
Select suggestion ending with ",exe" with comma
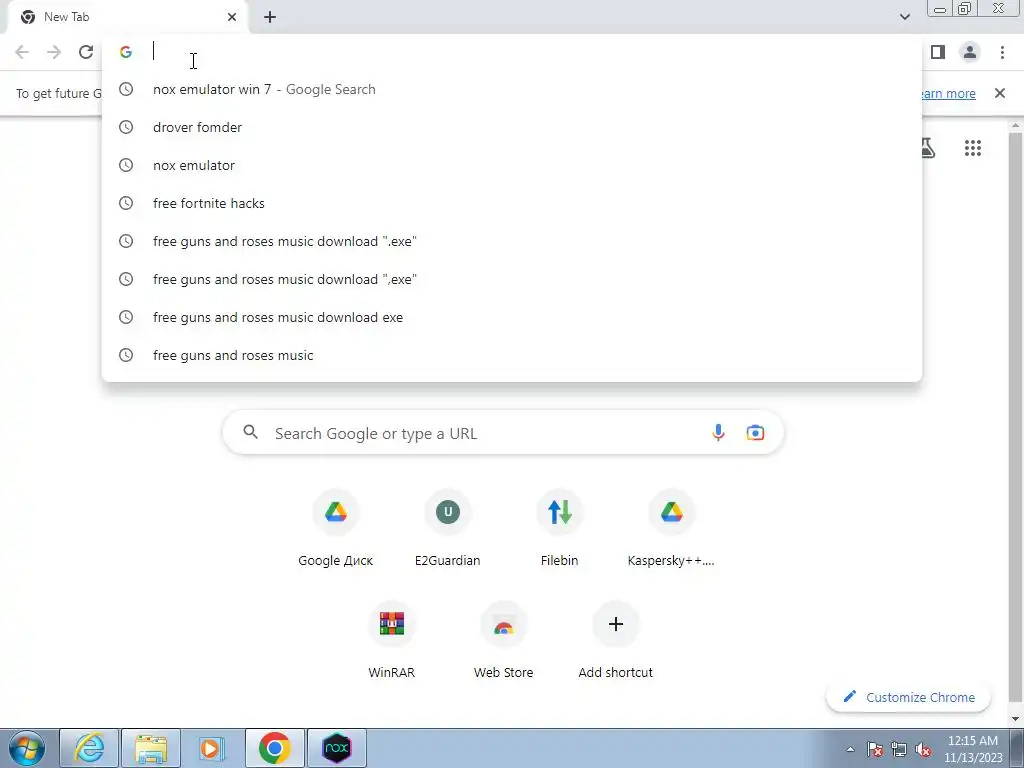coord(512,279)
